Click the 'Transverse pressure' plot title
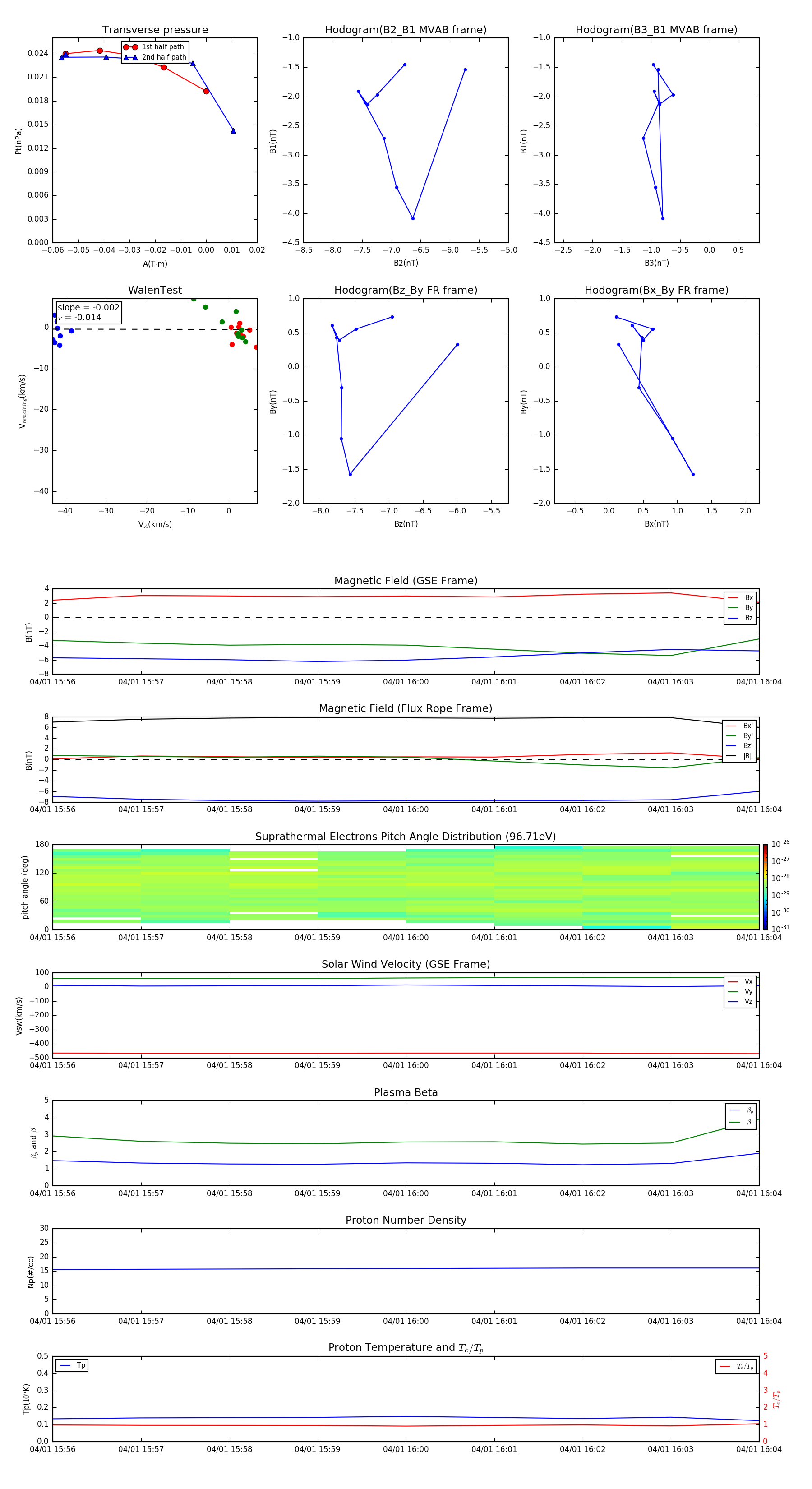The height and width of the screenshot is (1489, 812). point(155,30)
